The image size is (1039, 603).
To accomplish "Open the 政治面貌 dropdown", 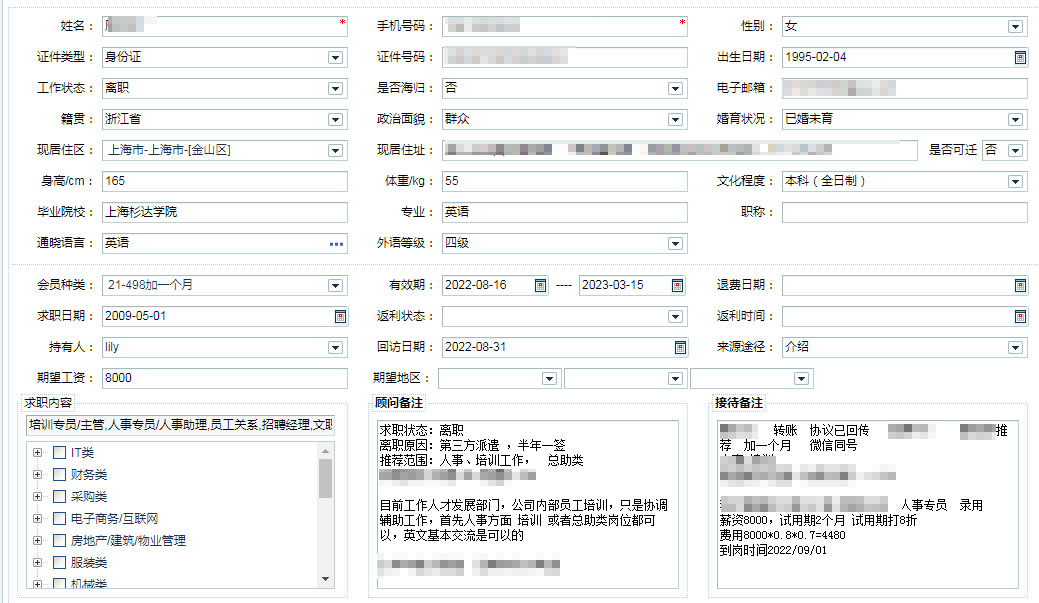I will 675,120.
